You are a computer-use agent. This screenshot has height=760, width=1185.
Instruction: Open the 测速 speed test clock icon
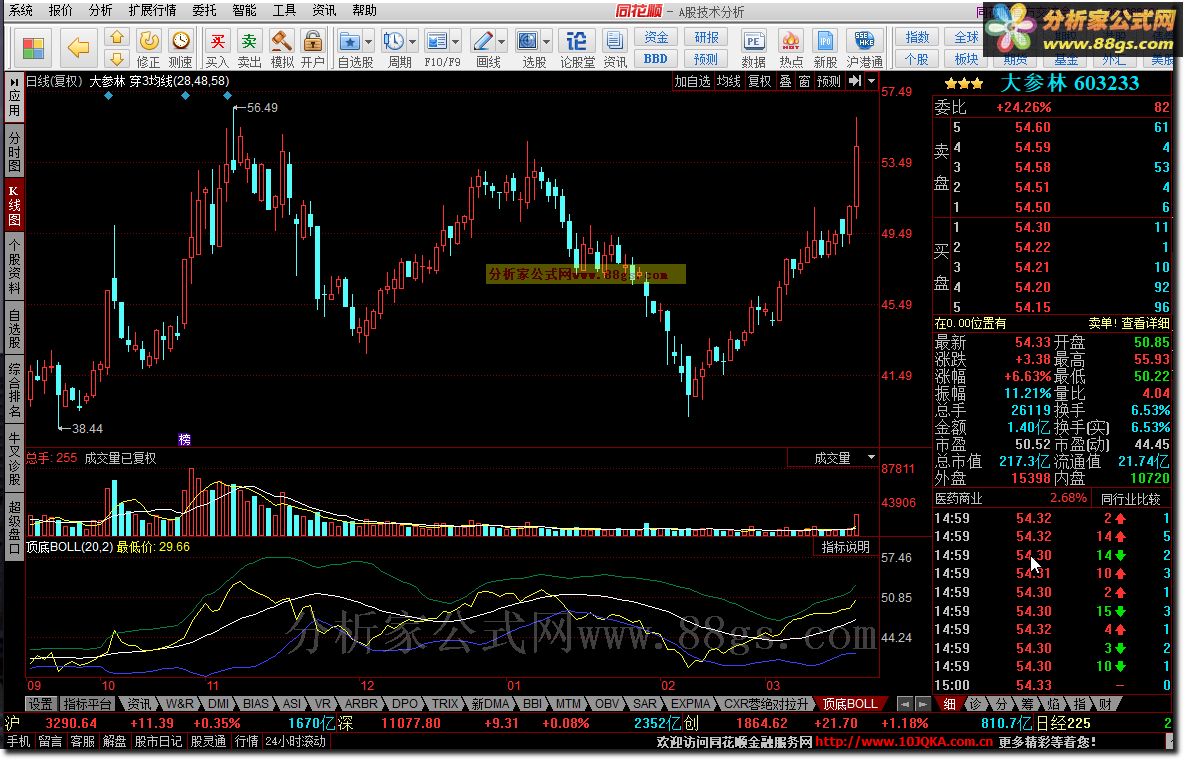(181, 41)
